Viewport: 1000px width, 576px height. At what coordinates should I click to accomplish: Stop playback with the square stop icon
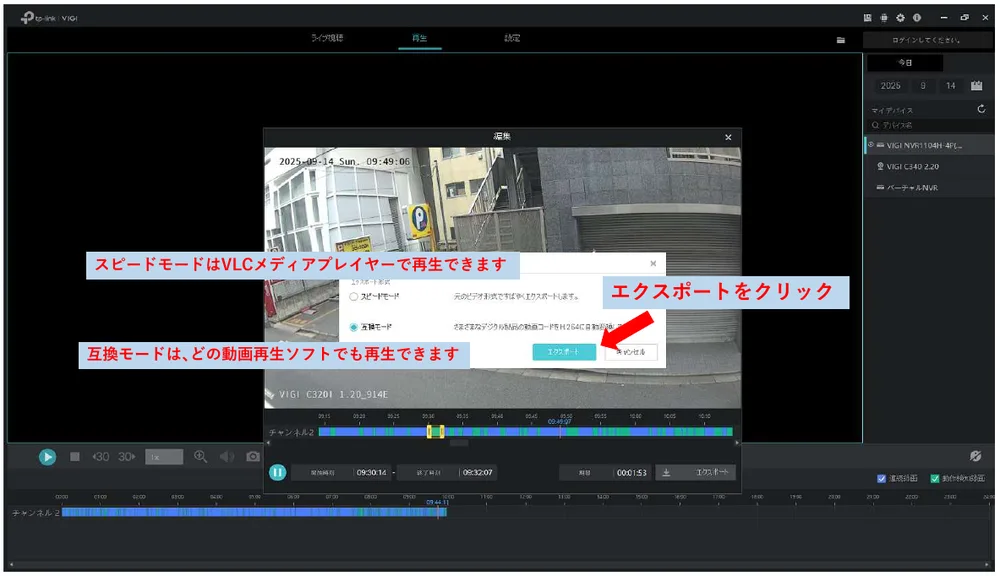click(75, 457)
